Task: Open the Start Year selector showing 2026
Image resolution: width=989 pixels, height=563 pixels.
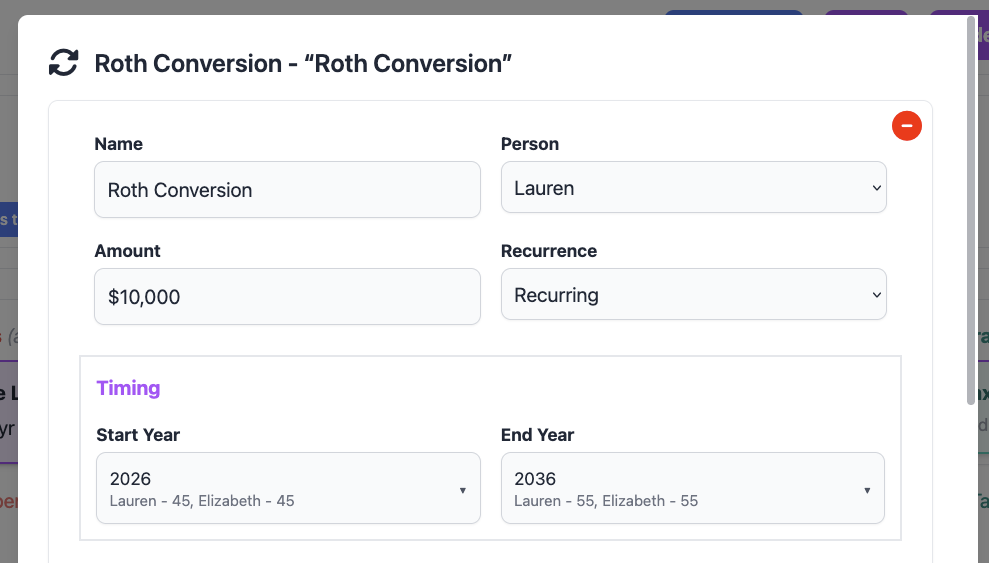Action: click(x=288, y=488)
